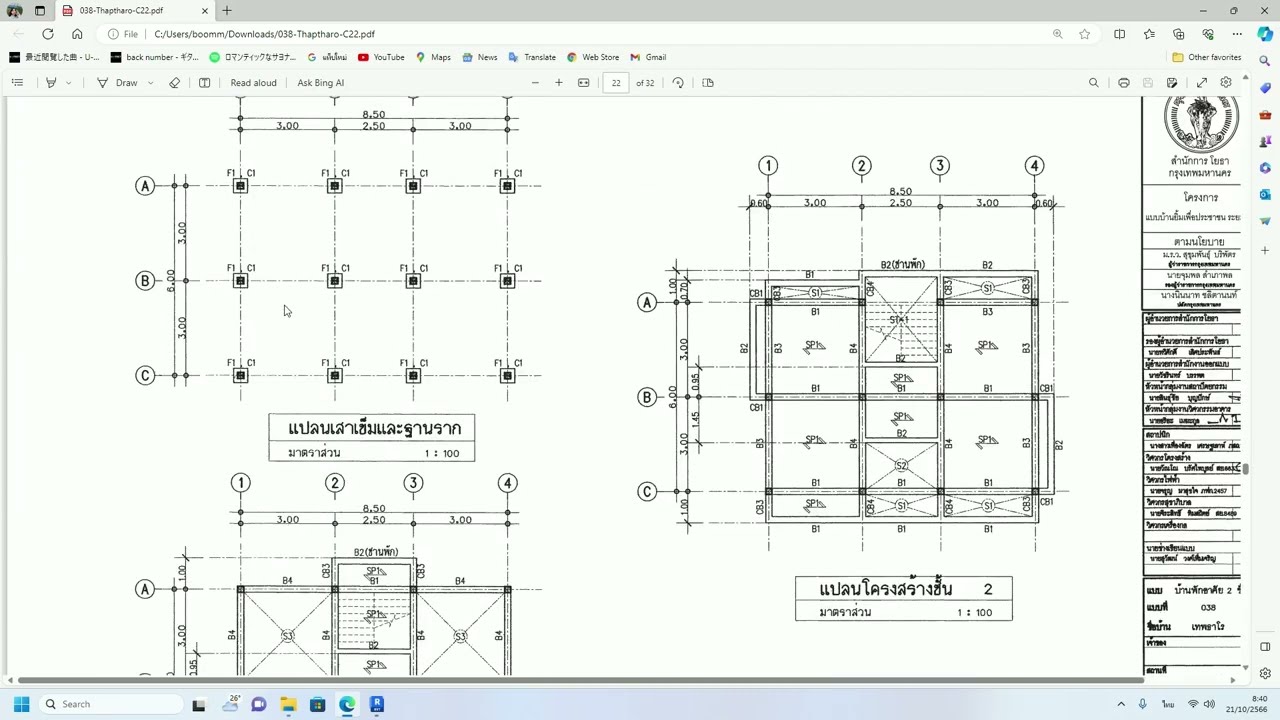This screenshot has height=720, width=1280.
Task: Open a new browser tab
Action: coord(227,10)
